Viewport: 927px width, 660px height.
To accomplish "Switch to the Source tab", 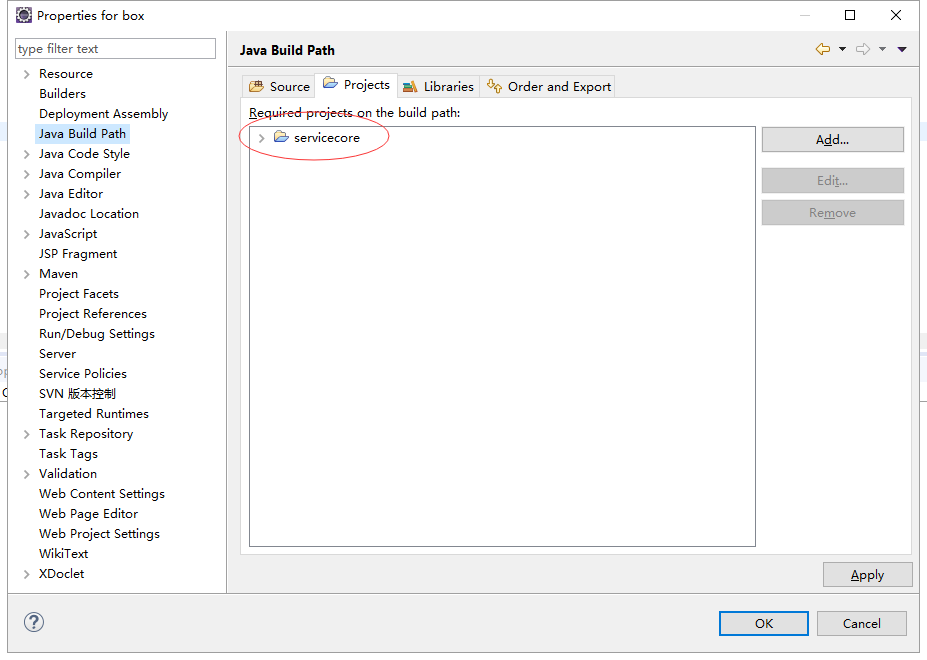I will tap(279, 86).
